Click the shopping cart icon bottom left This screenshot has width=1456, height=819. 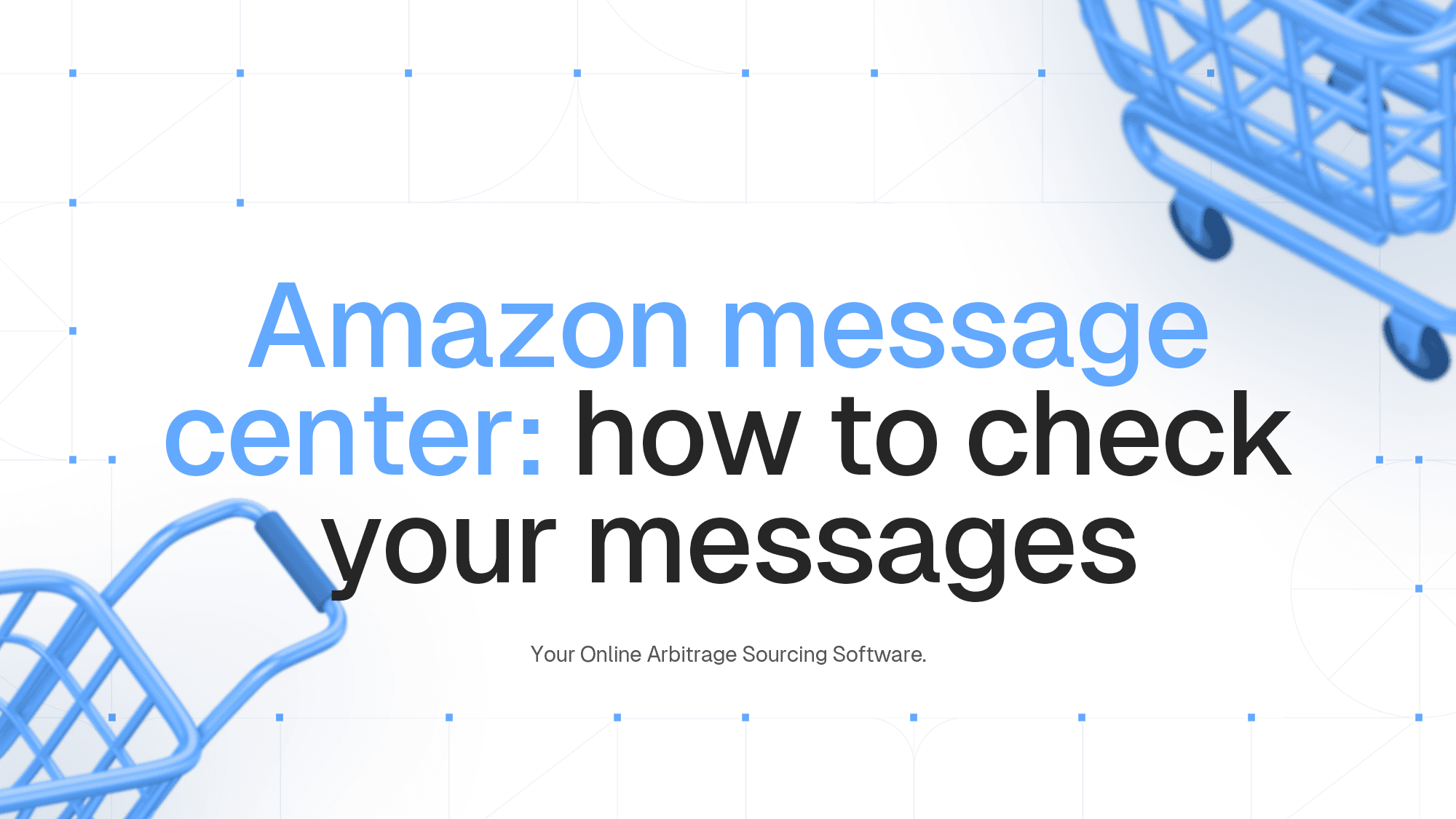click(130, 670)
